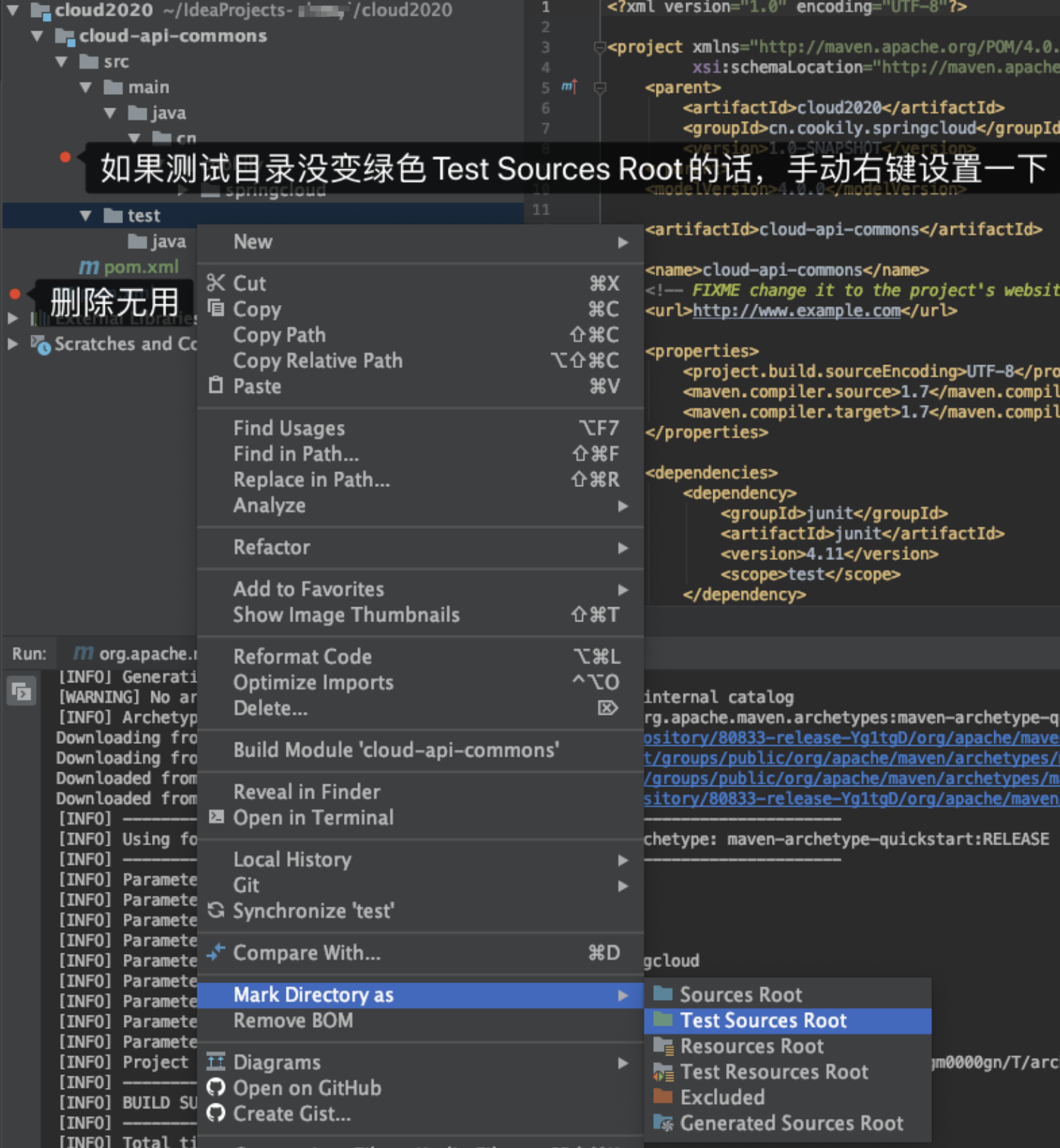The image size is (1060, 1148).
Task: Choose Copy Relative Path
Action: [420, 360]
